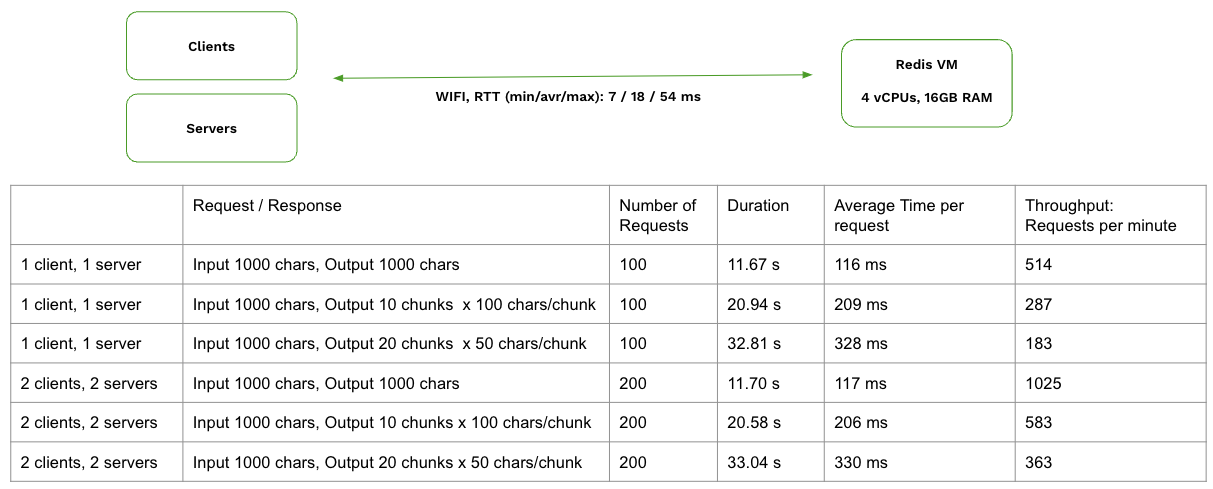The image size is (1213, 489).
Task: Select the throughput value 363 cell
Action: [x=1109, y=462]
